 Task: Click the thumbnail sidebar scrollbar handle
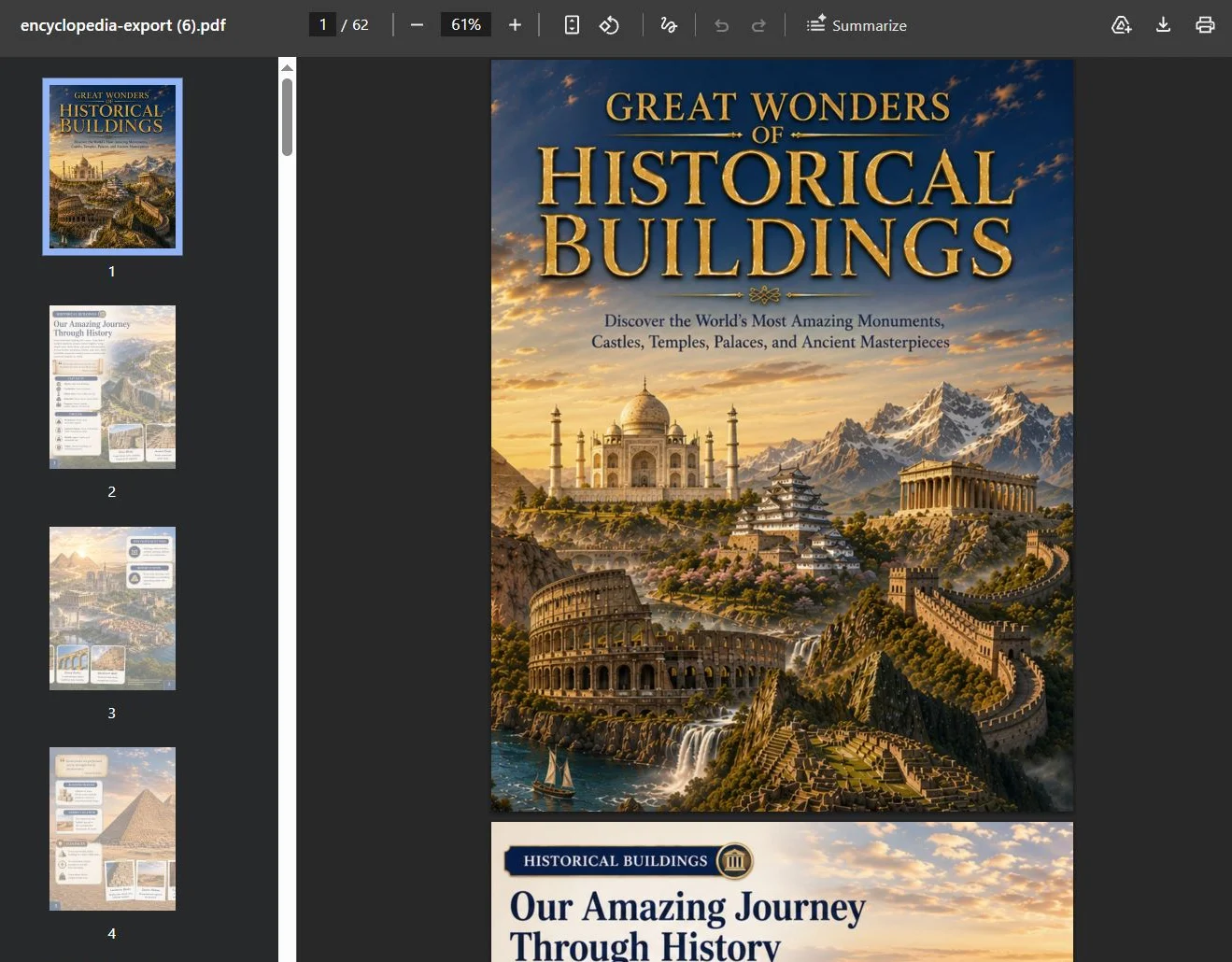coord(287,117)
